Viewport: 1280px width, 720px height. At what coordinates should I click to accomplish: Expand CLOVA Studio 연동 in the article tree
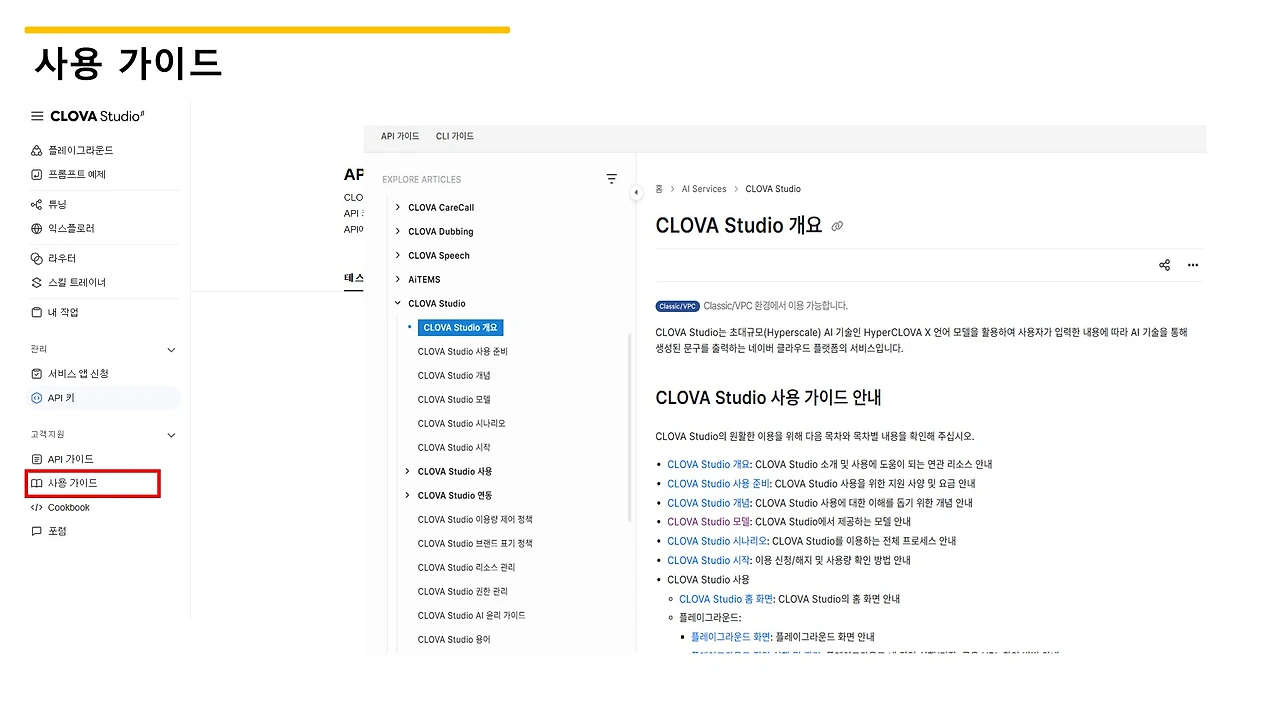tap(407, 495)
